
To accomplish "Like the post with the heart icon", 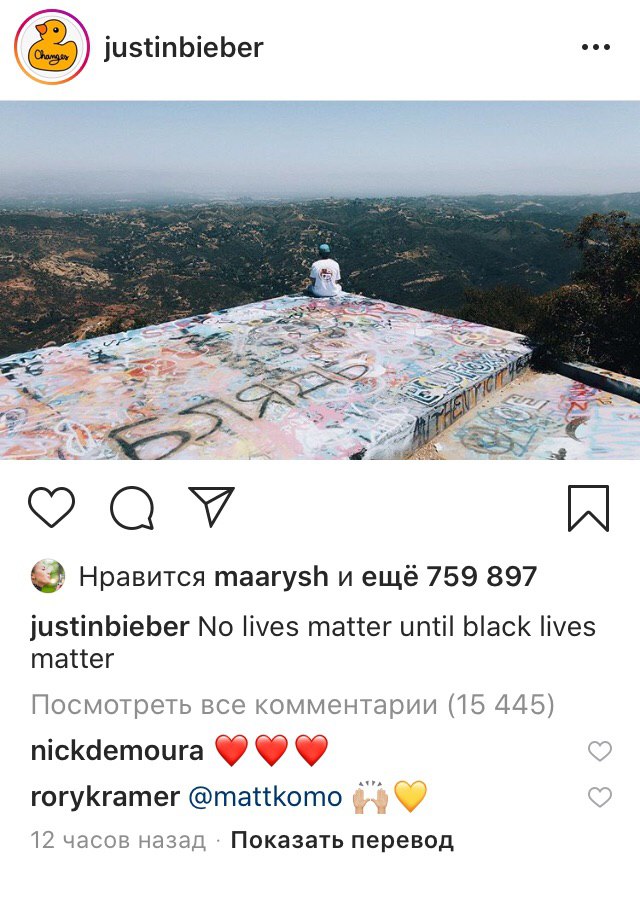I will [52, 507].
